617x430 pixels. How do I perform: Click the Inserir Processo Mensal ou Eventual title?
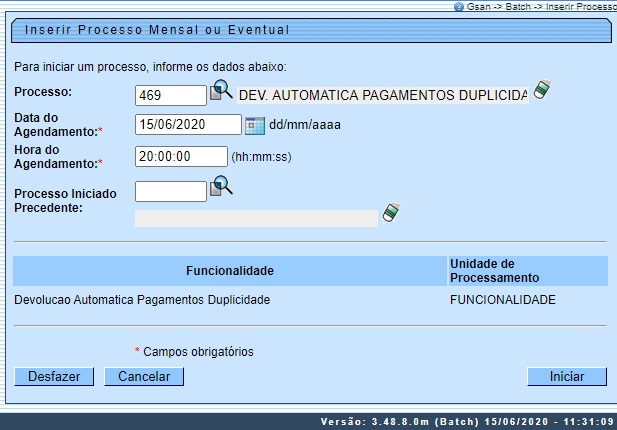coord(157,30)
